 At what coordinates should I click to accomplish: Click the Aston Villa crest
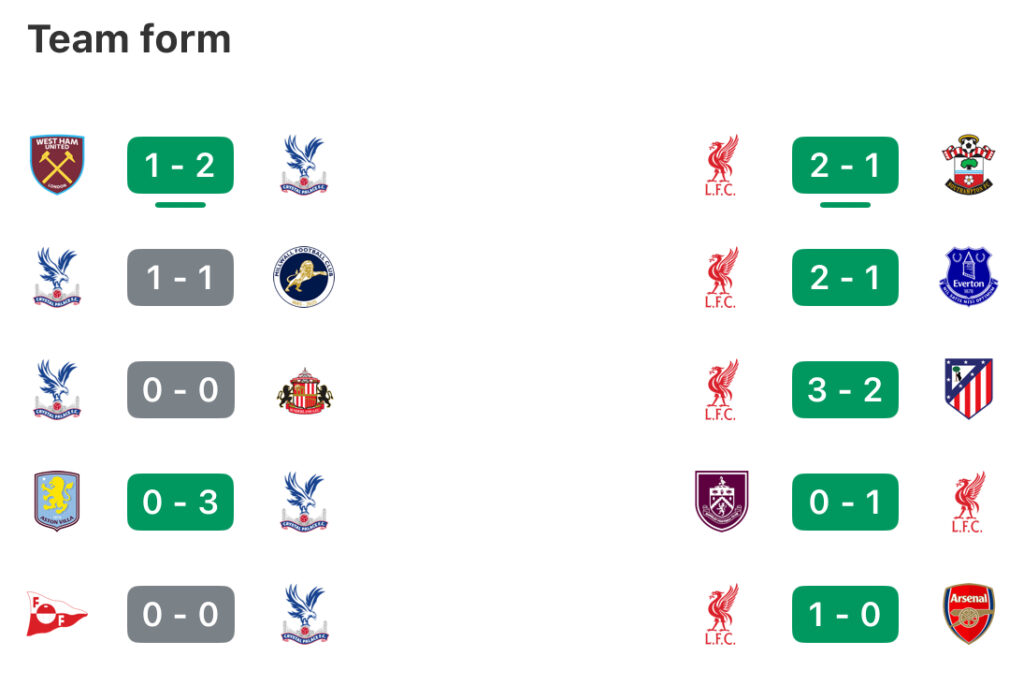point(57,502)
